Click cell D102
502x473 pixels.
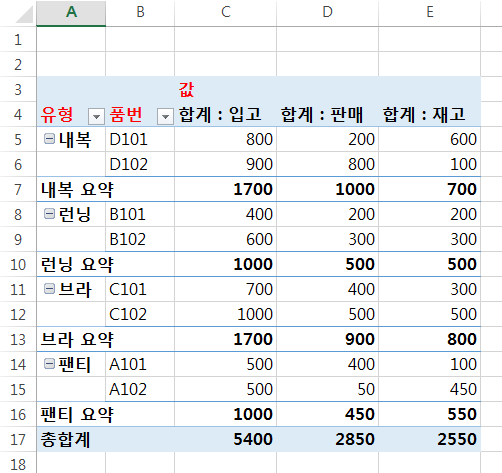(129, 164)
